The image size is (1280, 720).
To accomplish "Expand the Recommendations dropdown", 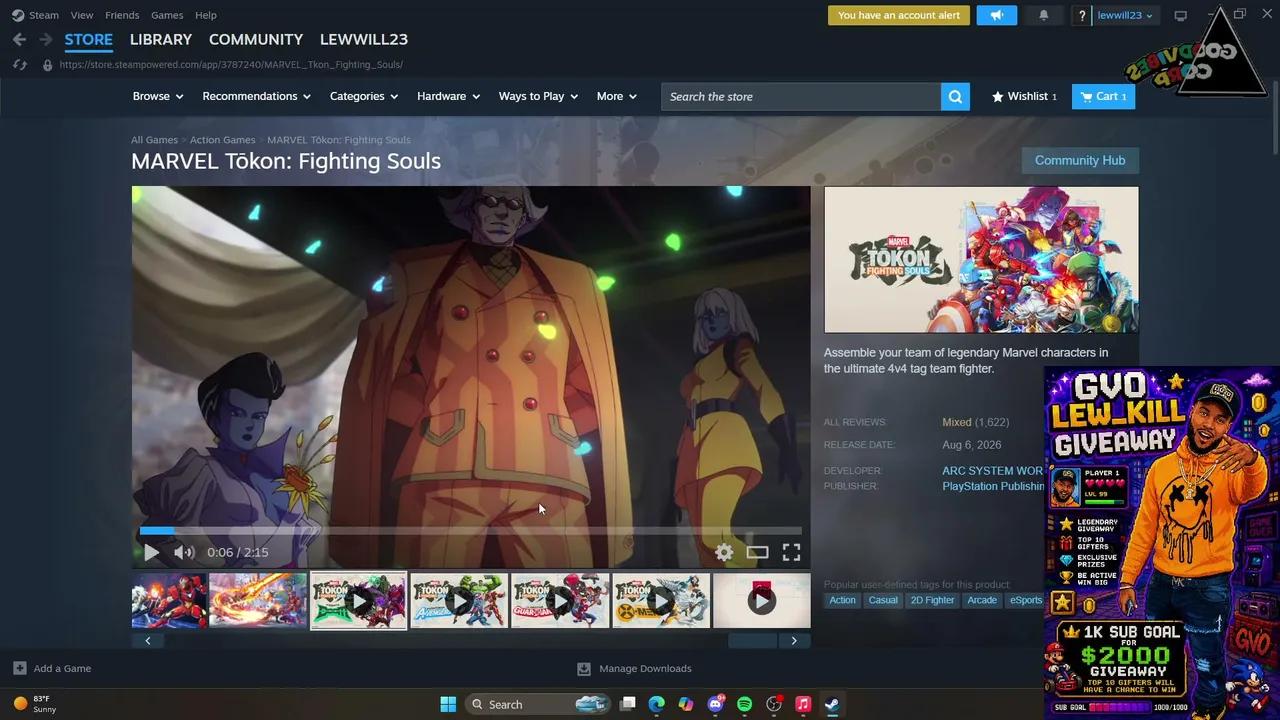I will (256, 96).
